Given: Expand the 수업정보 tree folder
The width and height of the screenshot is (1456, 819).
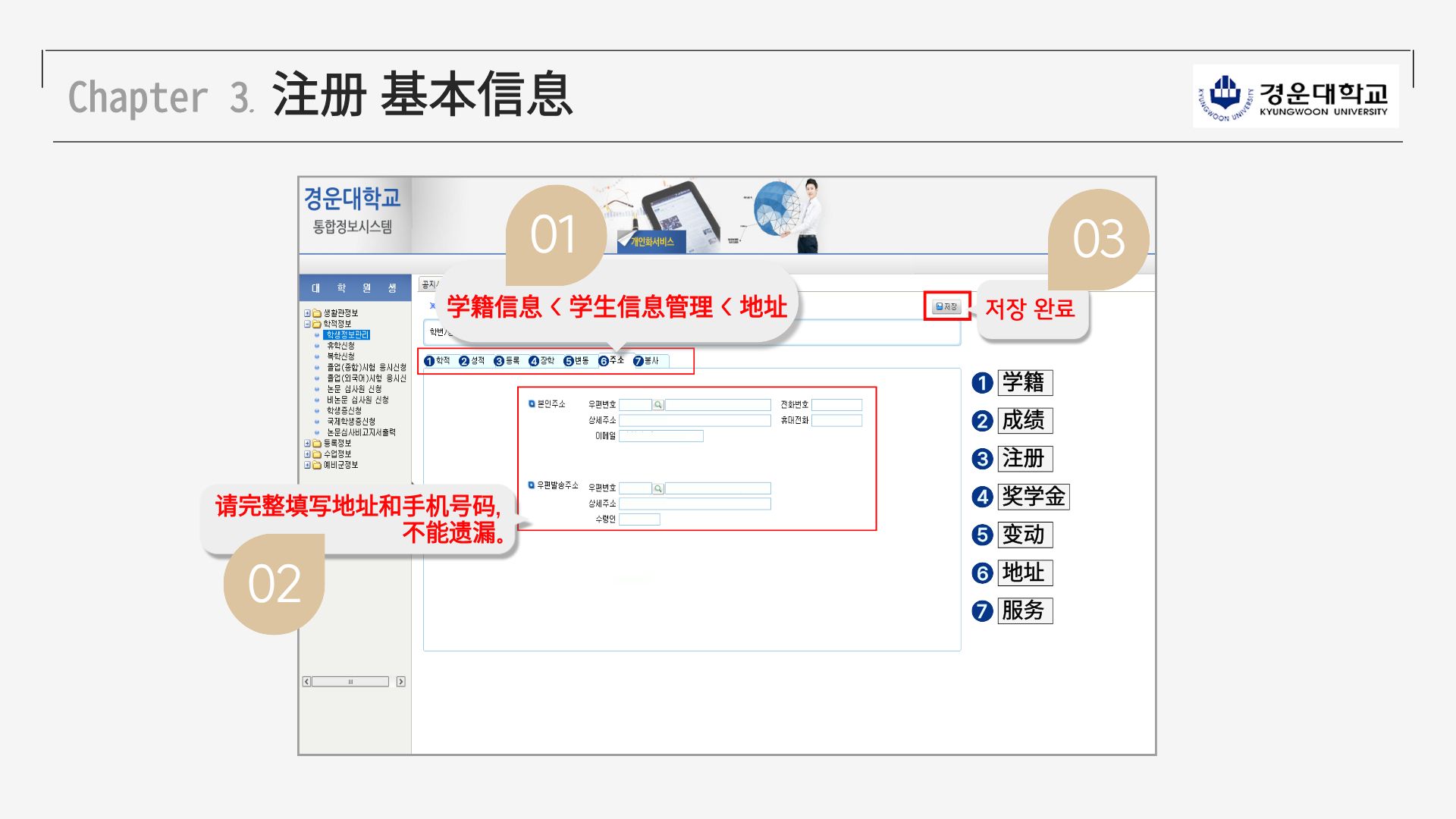Looking at the screenshot, I should (x=307, y=454).
